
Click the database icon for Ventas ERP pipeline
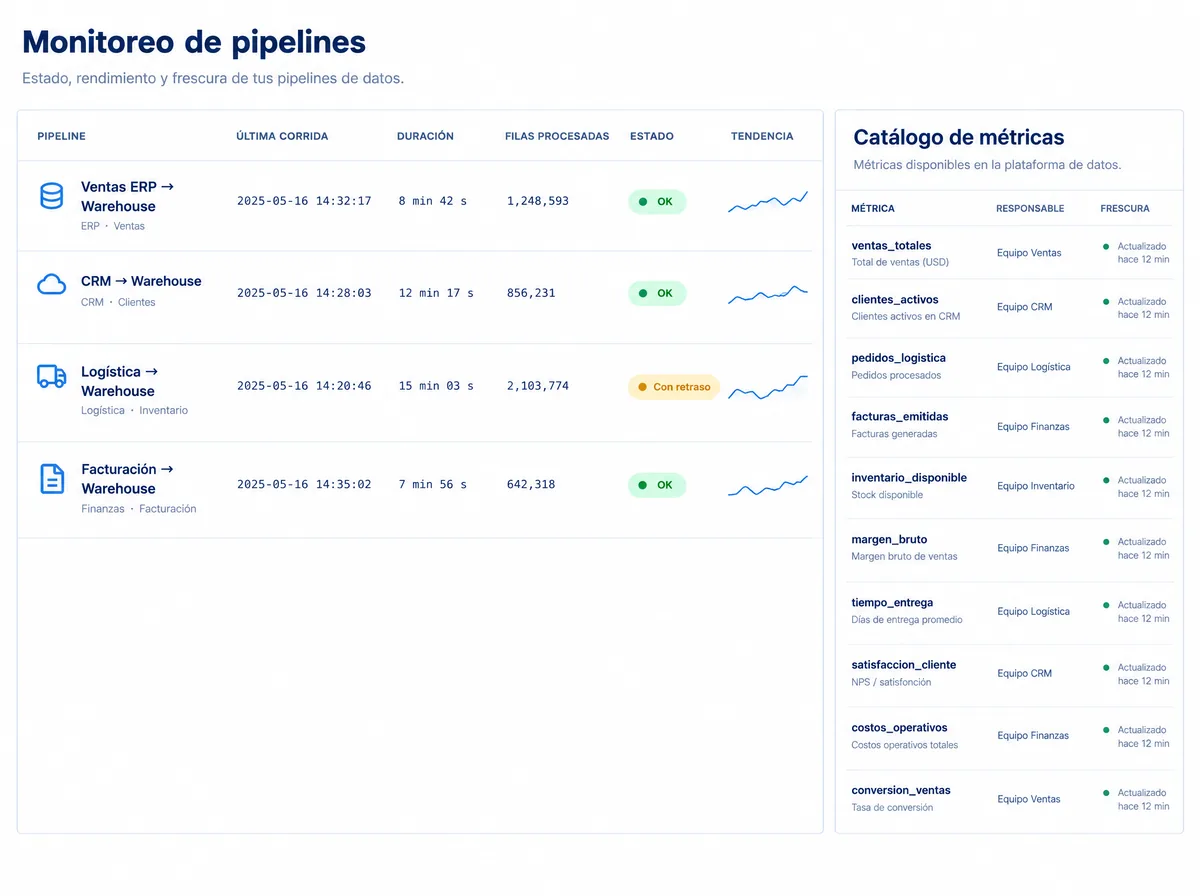coord(52,196)
